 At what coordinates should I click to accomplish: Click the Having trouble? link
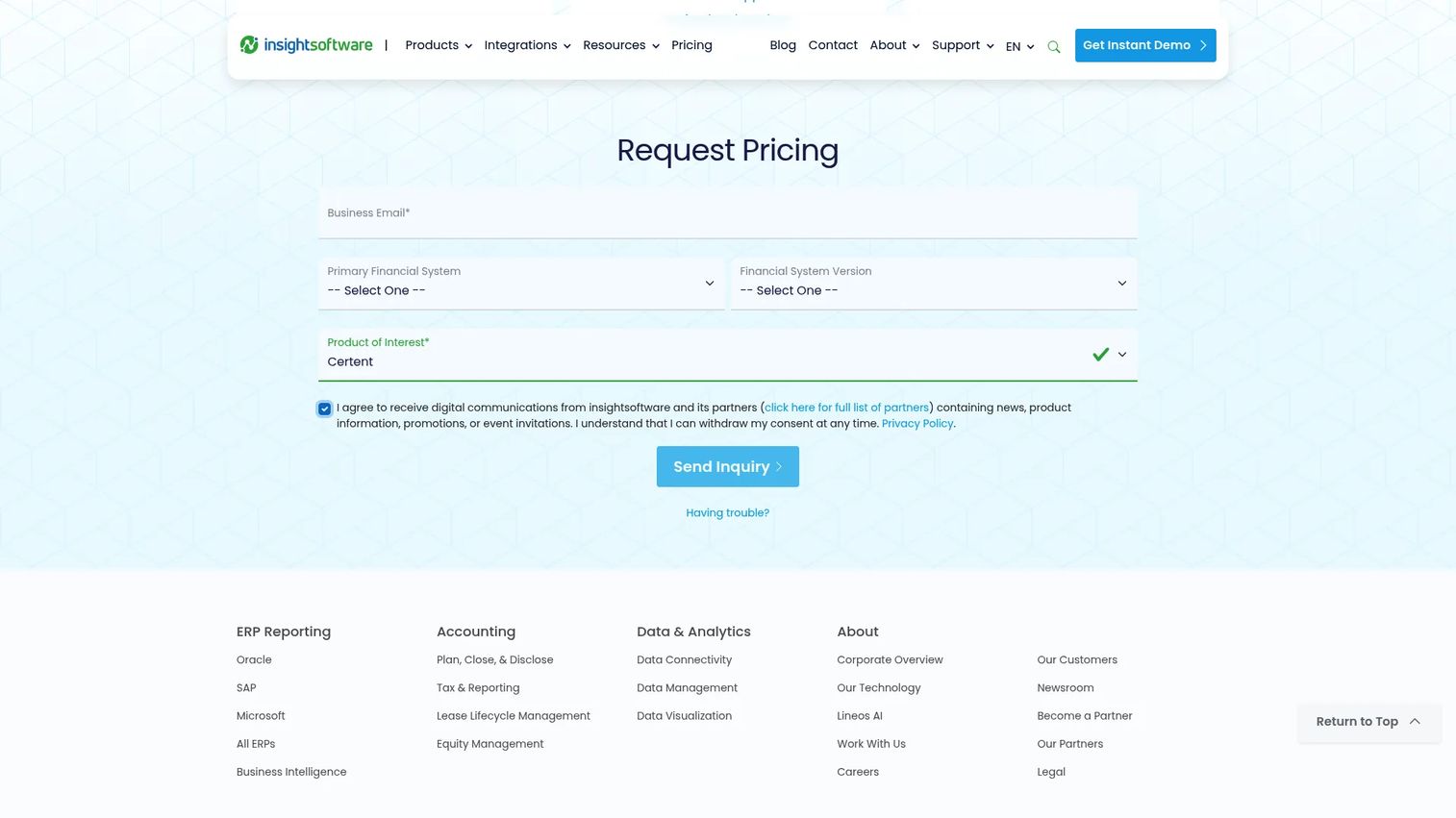(x=728, y=512)
